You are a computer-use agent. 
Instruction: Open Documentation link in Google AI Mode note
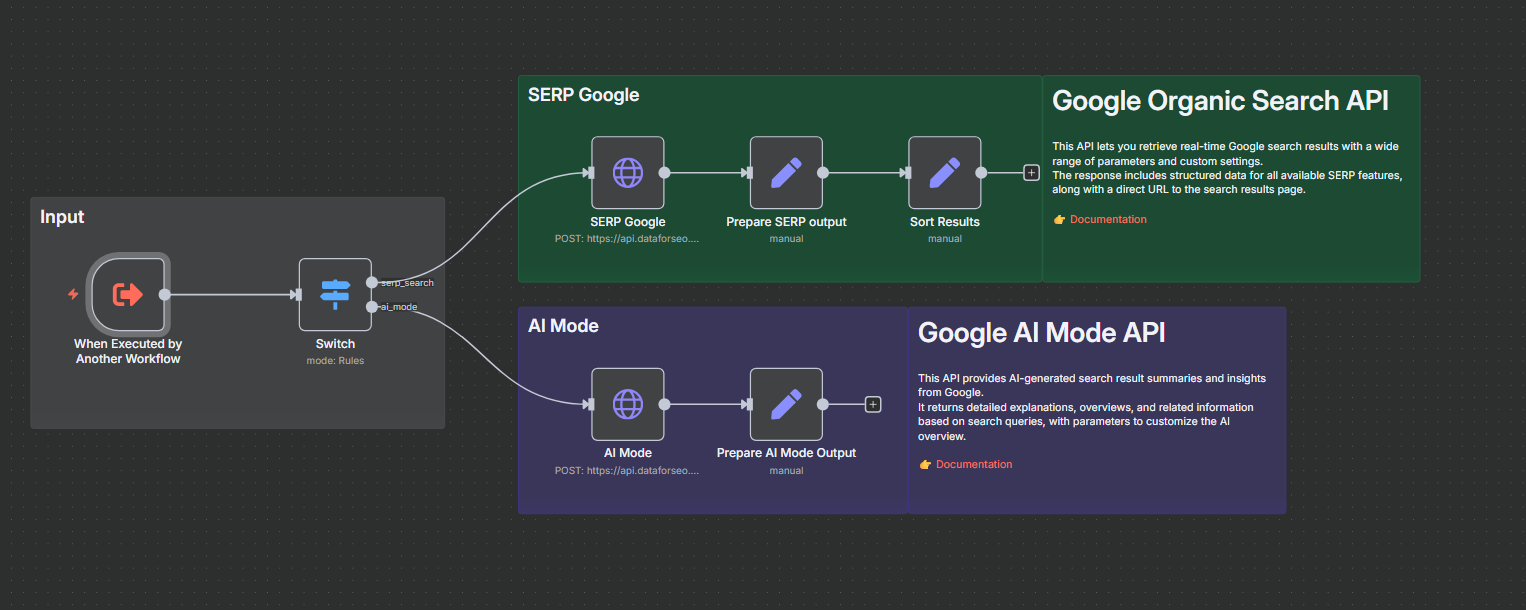tap(973, 464)
